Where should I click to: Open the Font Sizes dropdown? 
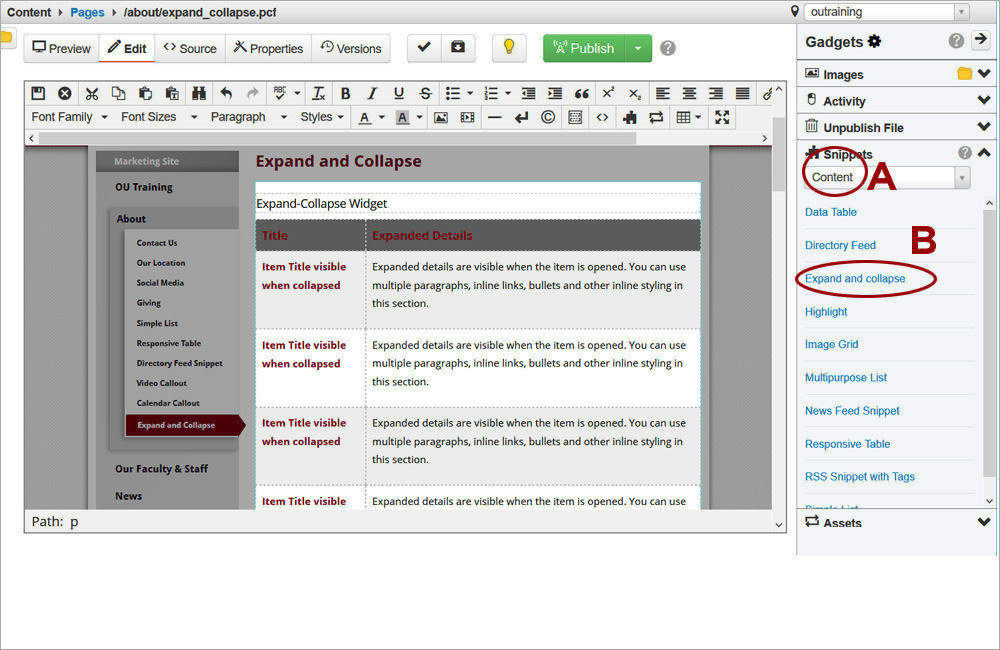(159, 117)
